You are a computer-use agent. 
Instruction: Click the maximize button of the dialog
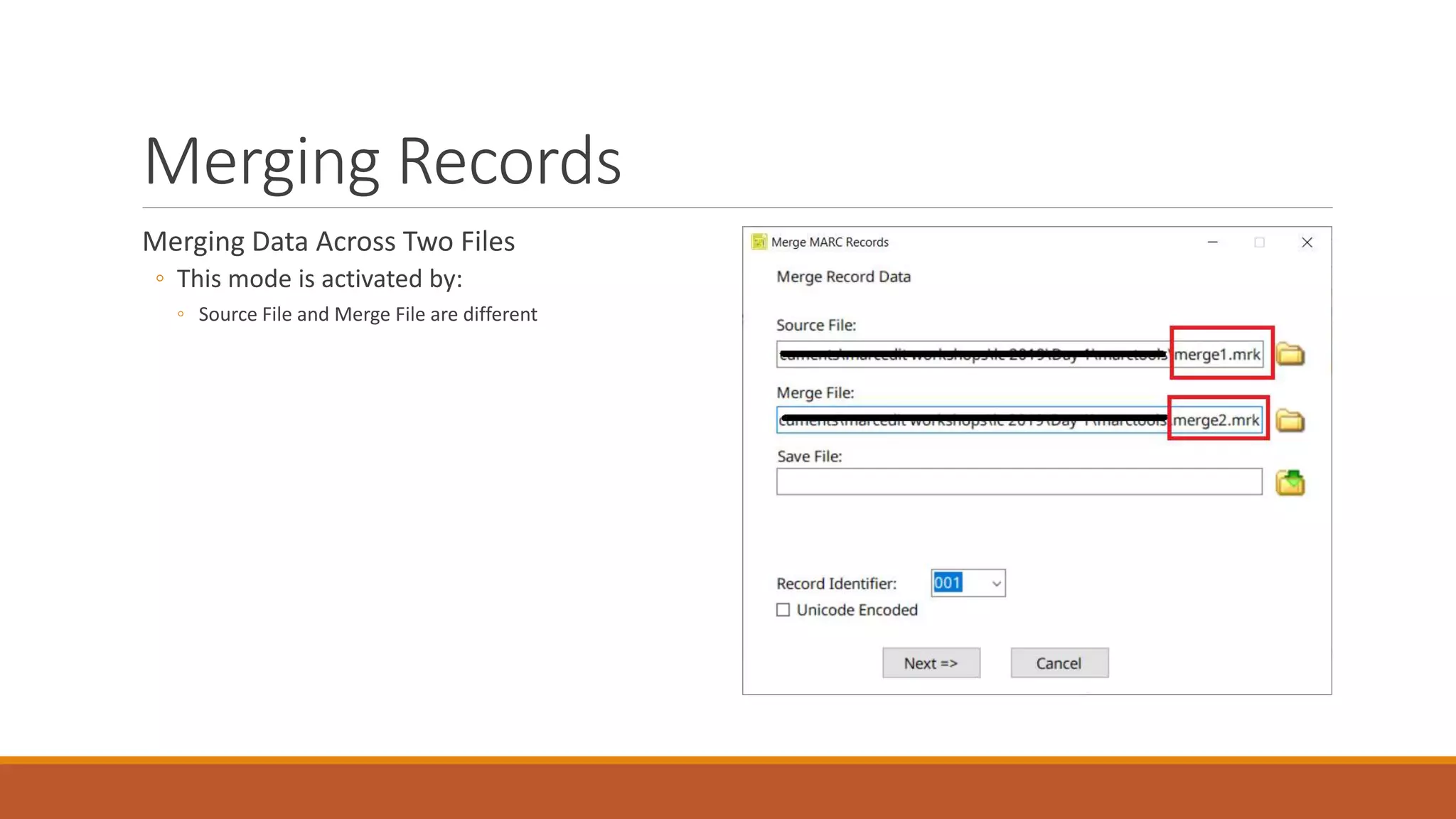[1260, 242]
